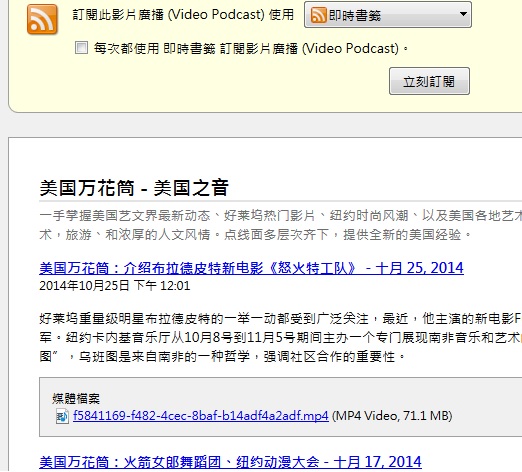
Task: Click the (MP4 Video, 71.1 MB) file info text
Action: [x=392, y=416]
